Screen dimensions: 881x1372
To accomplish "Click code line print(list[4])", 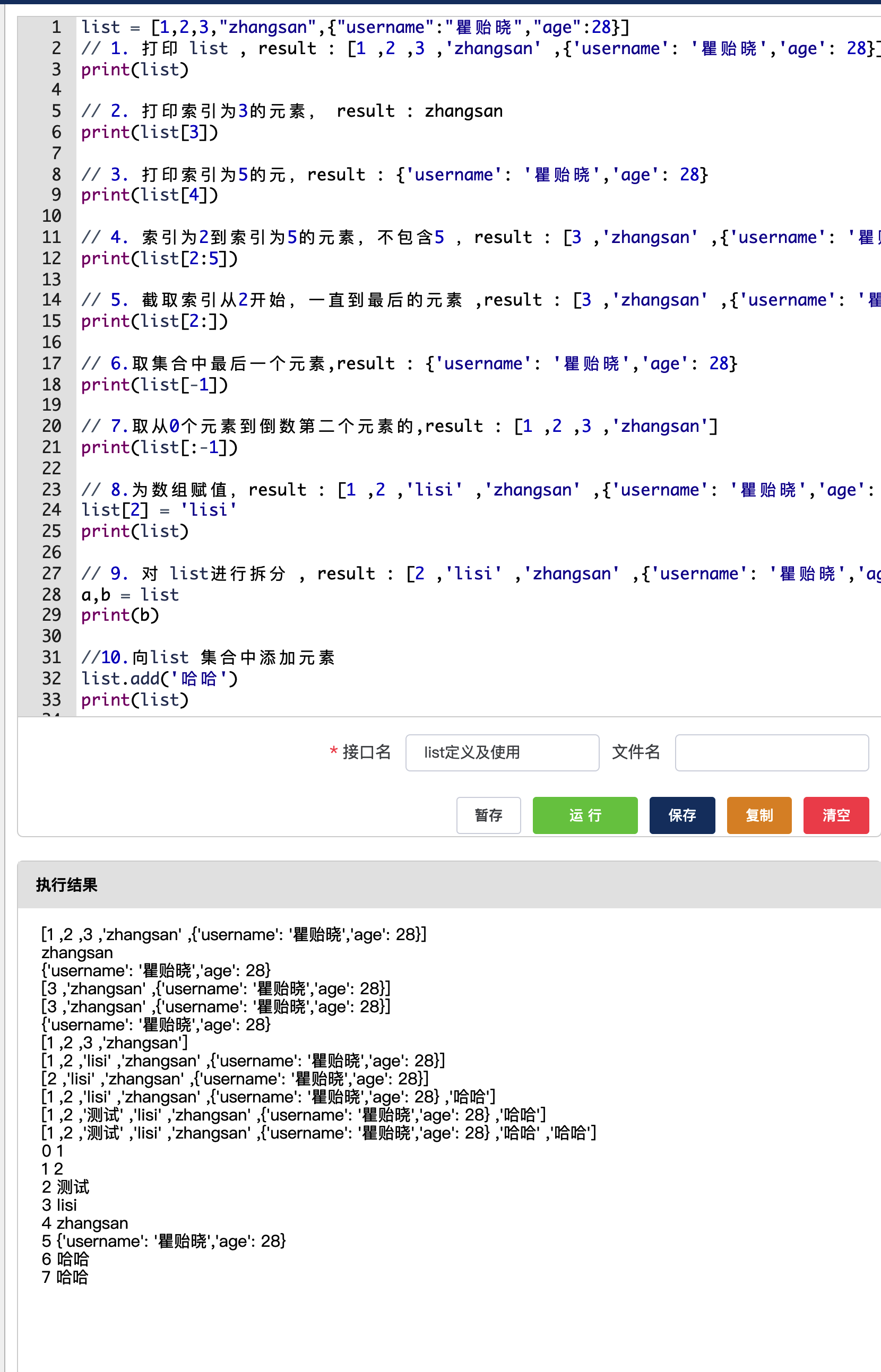I will (150, 195).
